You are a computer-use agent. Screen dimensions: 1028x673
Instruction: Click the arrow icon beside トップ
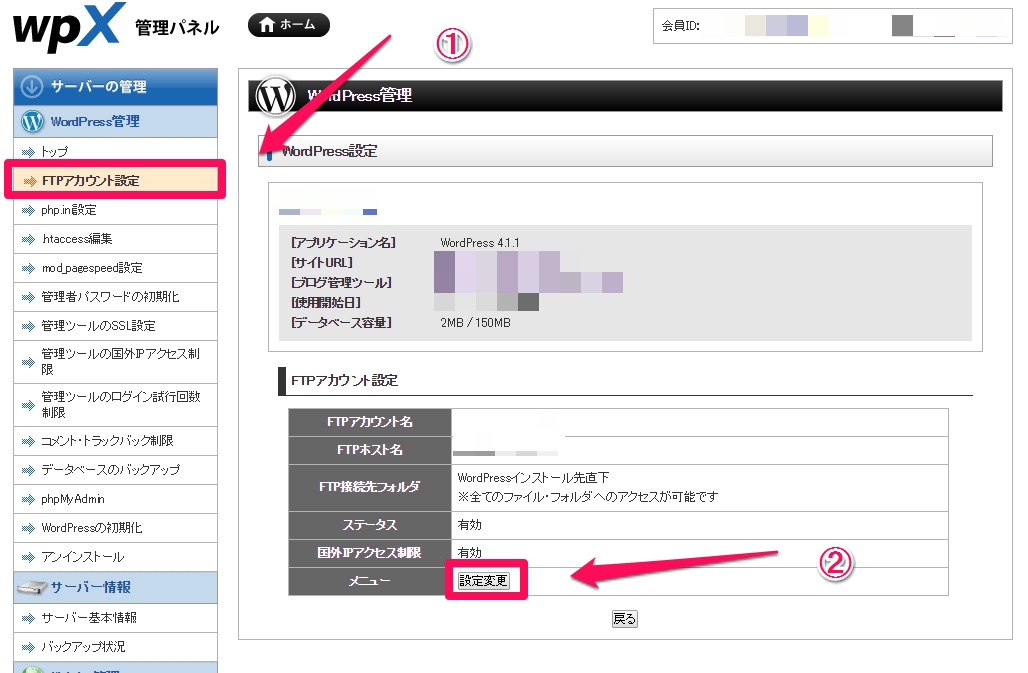[28, 152]
